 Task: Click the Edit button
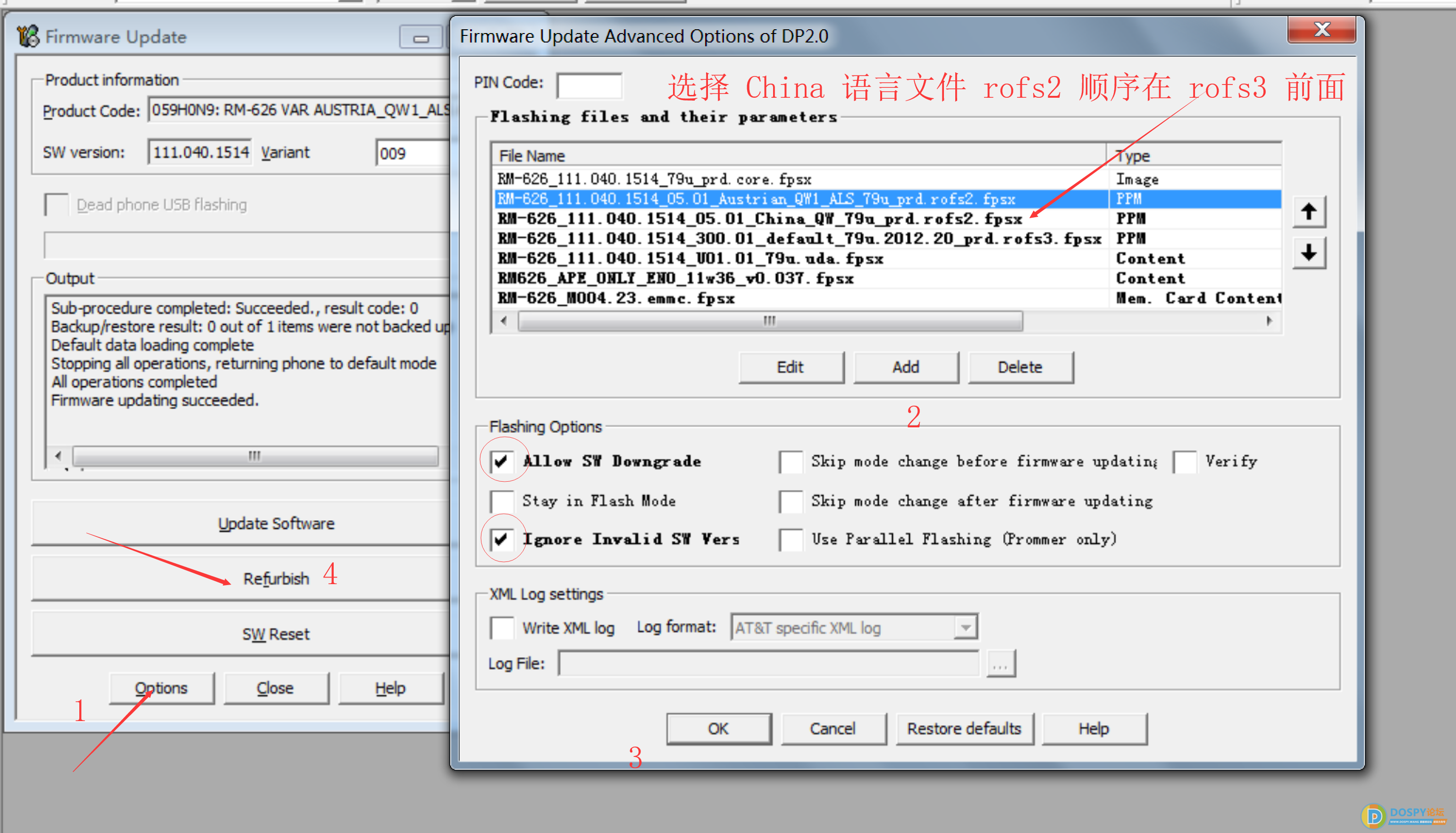click(x=791, y=367)
